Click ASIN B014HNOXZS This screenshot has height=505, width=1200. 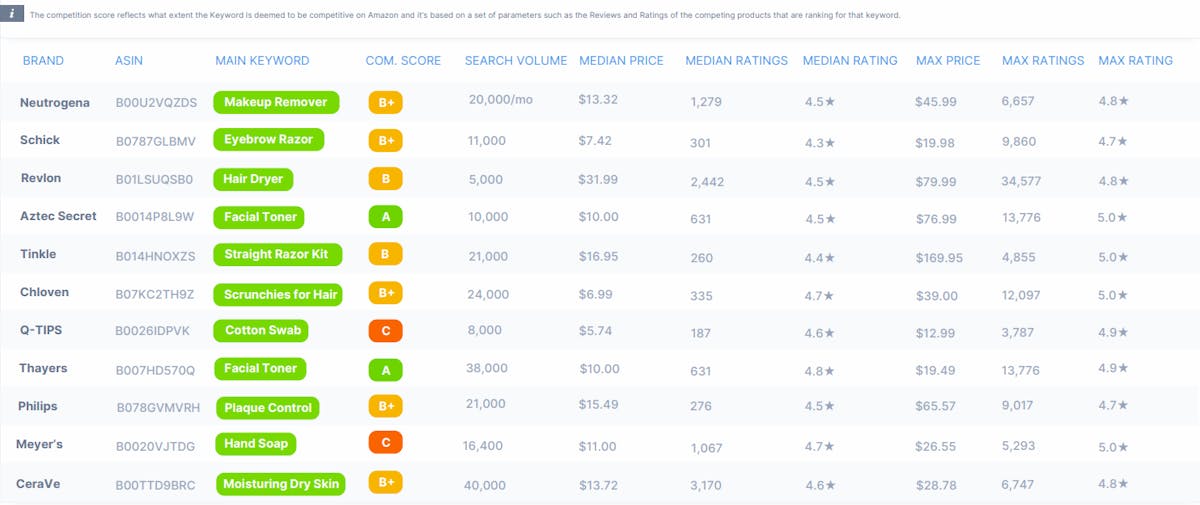[155, 255]
